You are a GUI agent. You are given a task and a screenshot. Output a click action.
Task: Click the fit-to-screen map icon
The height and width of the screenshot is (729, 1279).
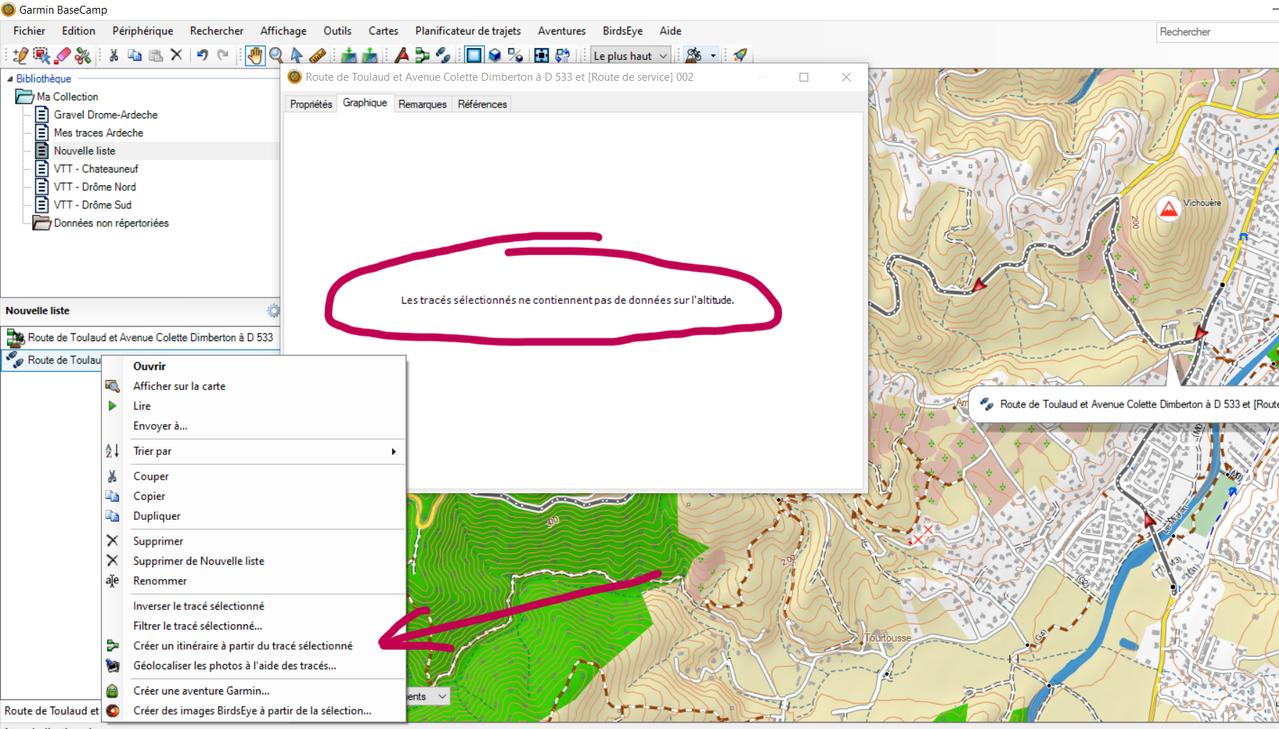[541, 56]
